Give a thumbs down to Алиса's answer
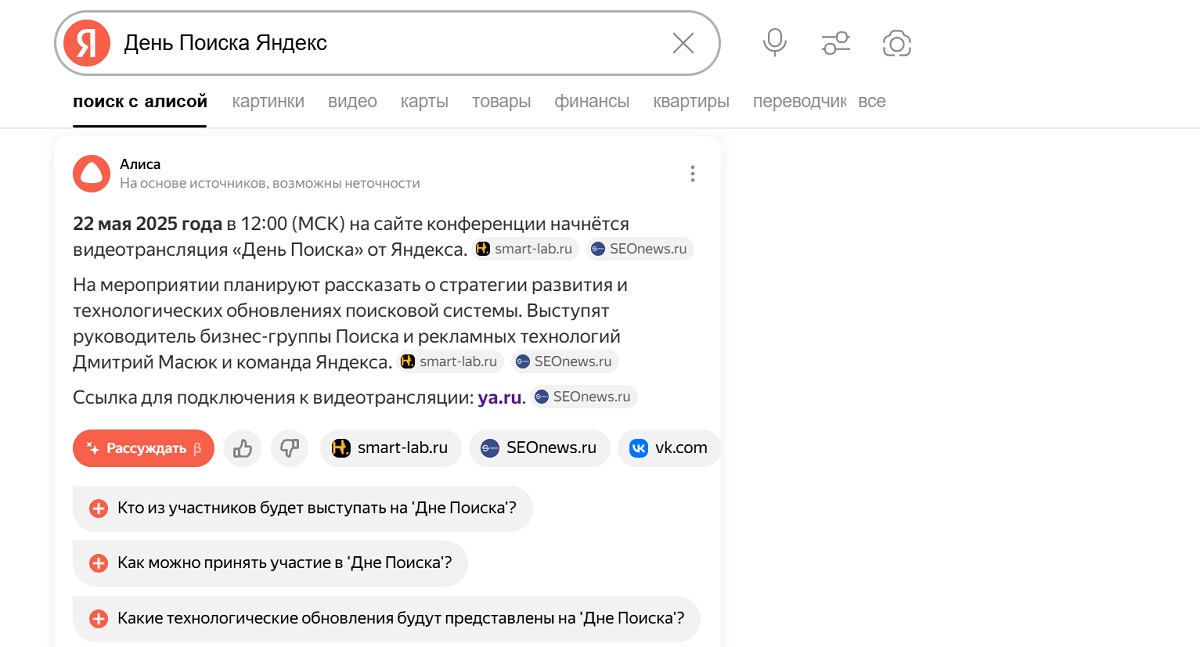This screenshot has height=647, width=1200. click(x=290, y=448)
